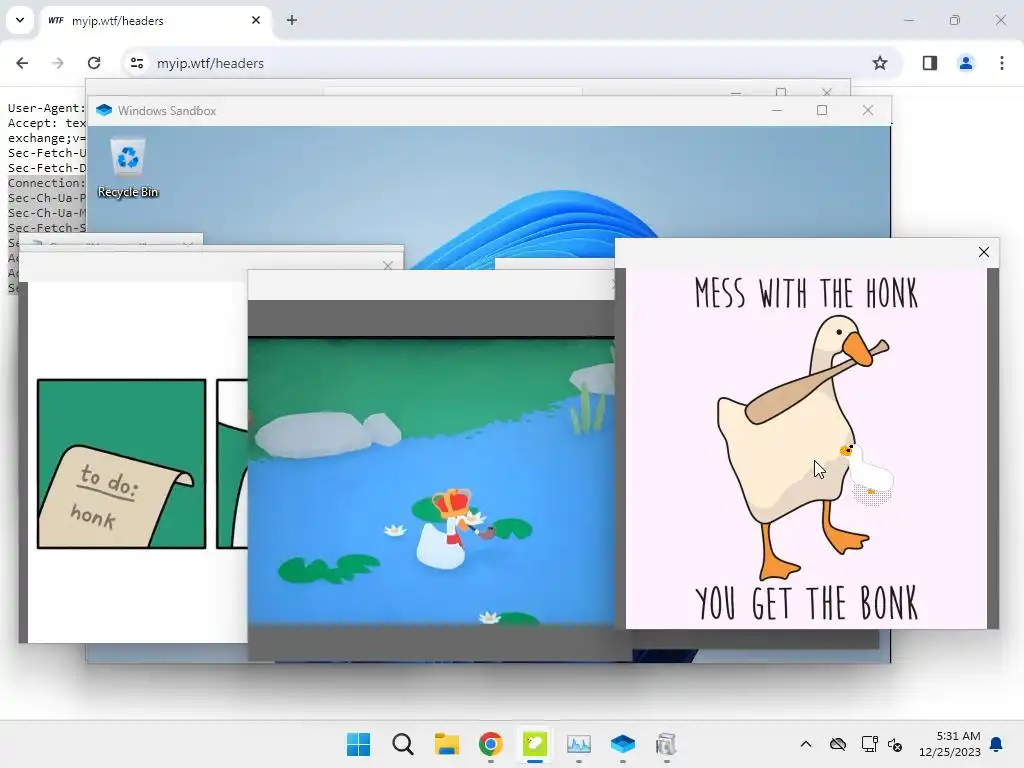Select the myip.wtf/headers tab
Viewport: 1024px width, 768px height.
[157, 21]
